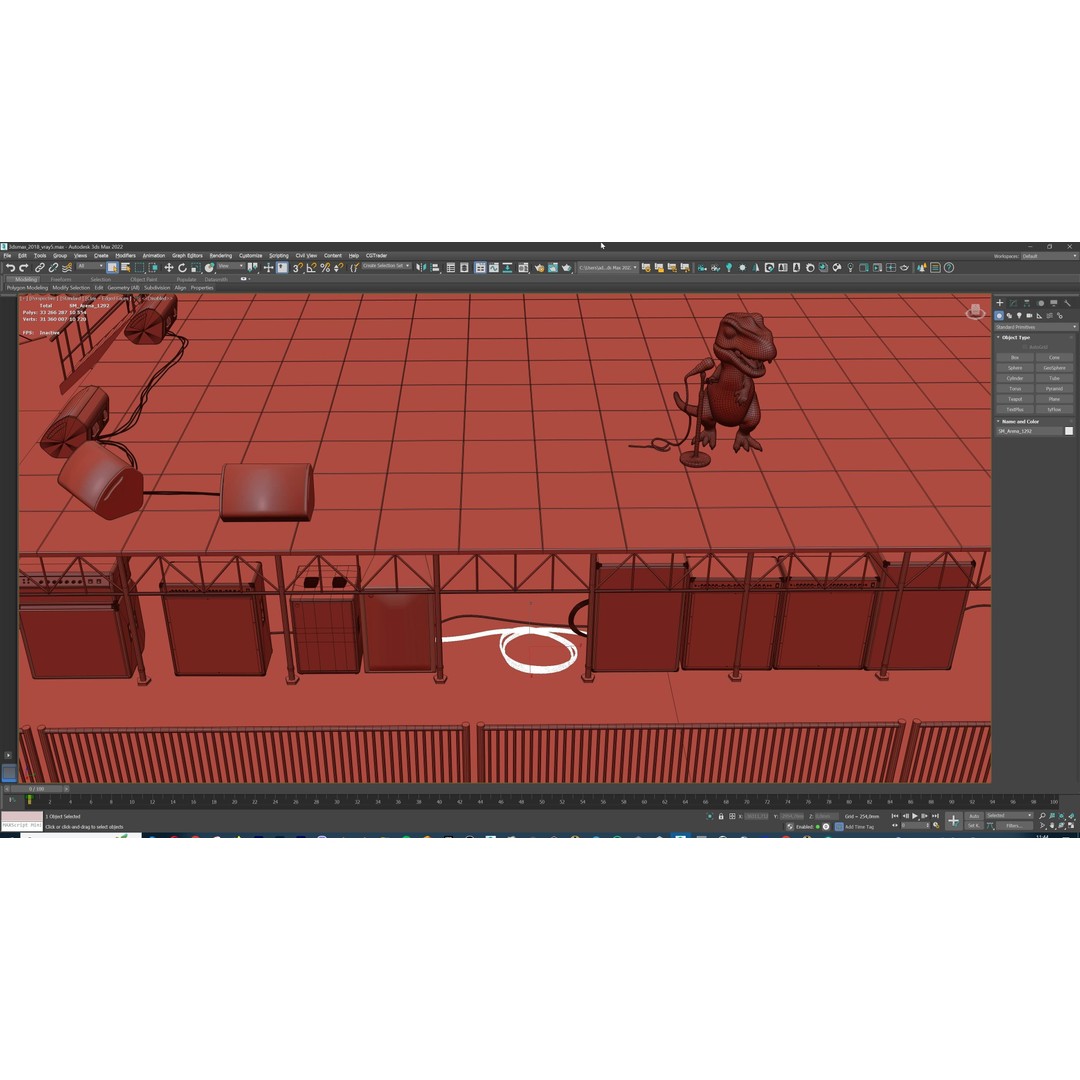Toggle Angle Snap icon
1080x1080 pixels.
(311, 267)
